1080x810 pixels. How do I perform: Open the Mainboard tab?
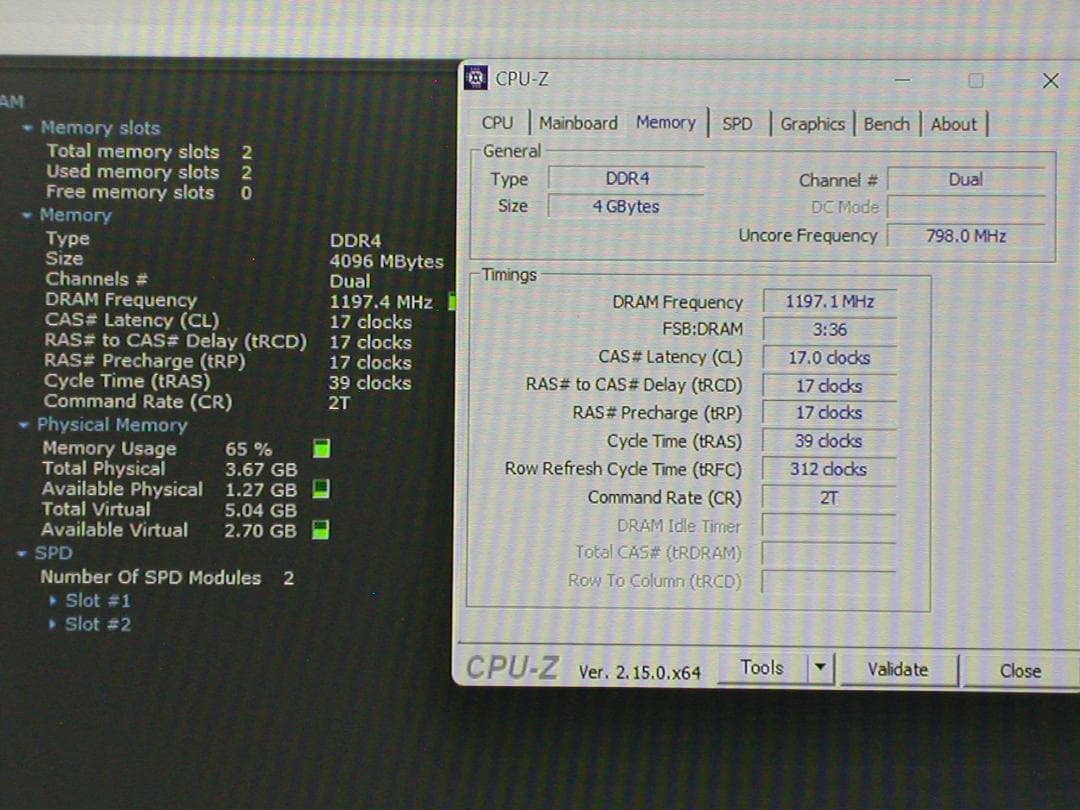click(x=578, y=122)
